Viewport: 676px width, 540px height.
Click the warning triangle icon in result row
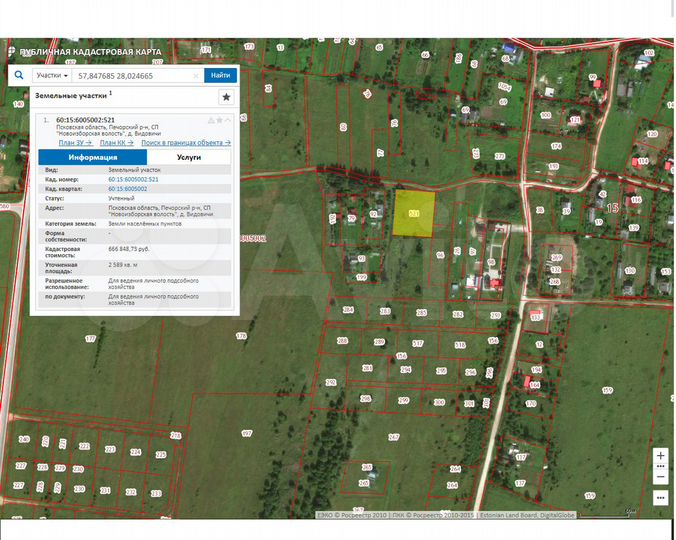211,119
